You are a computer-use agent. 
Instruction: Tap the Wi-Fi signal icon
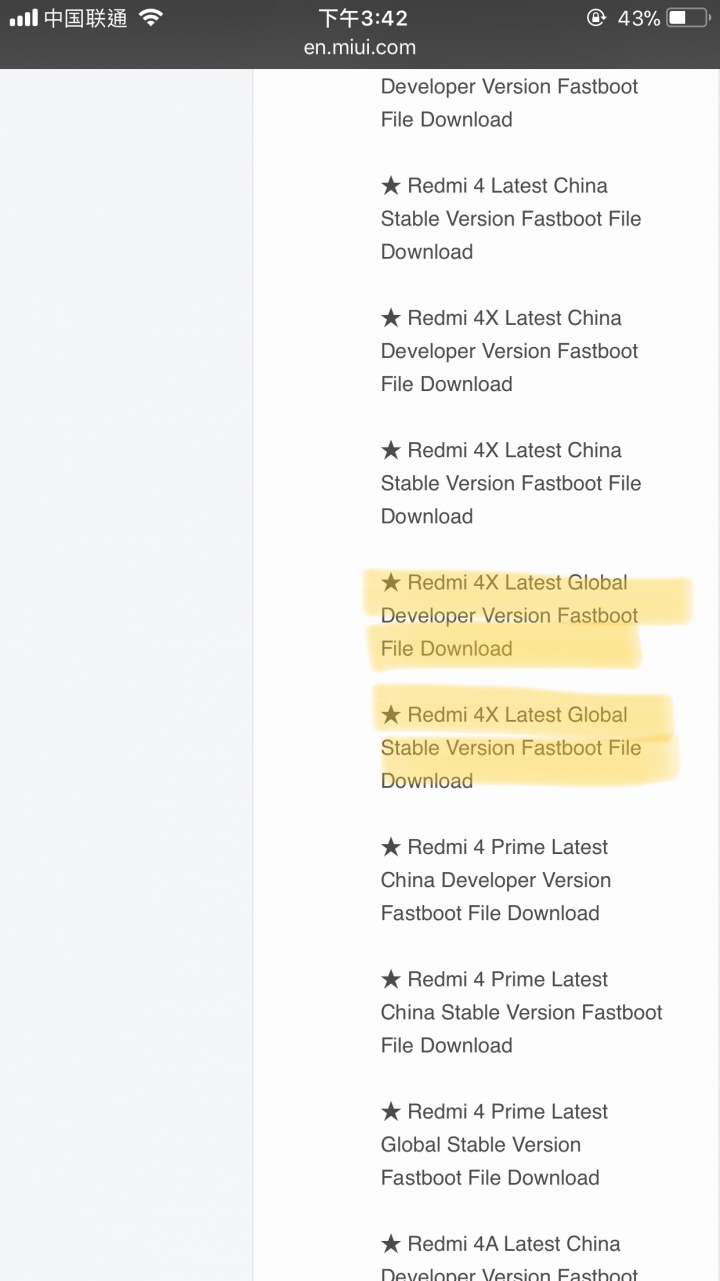point(151,17)
